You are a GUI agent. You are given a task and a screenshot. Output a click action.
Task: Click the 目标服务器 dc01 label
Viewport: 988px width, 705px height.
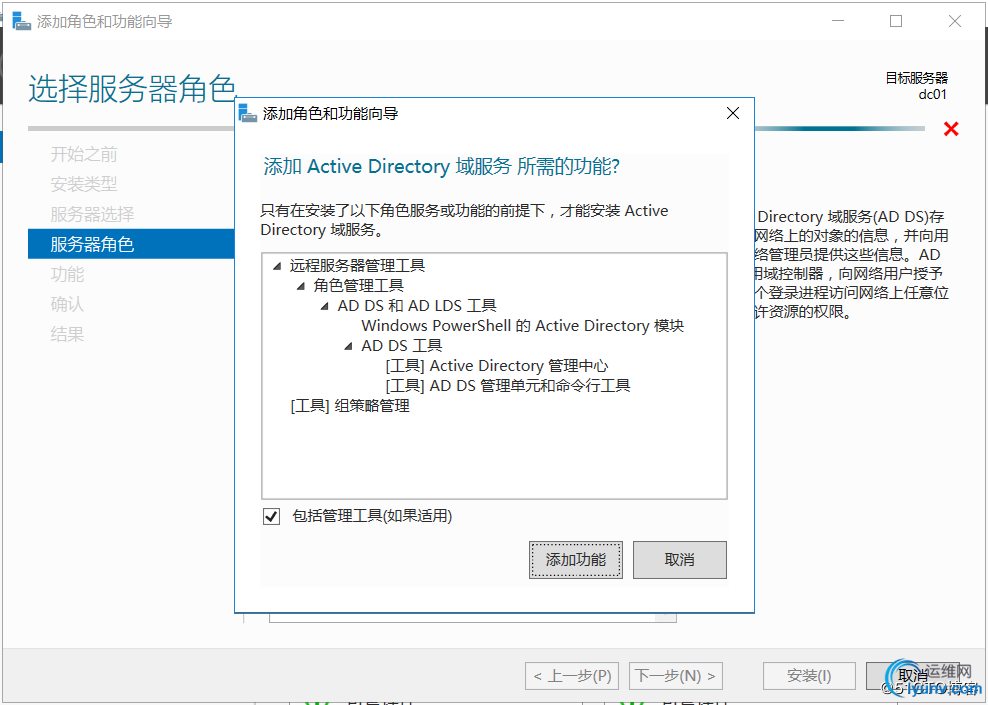click(x=916, y=86)
